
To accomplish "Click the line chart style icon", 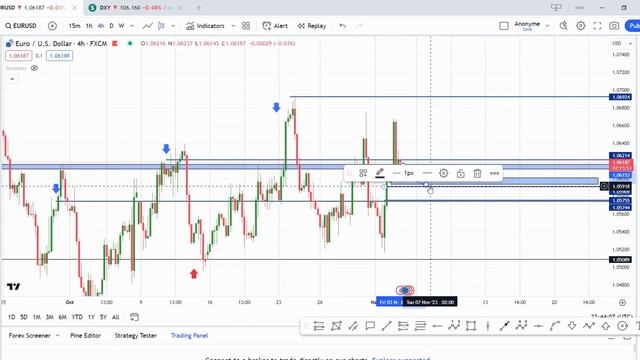I will [148, 26].
